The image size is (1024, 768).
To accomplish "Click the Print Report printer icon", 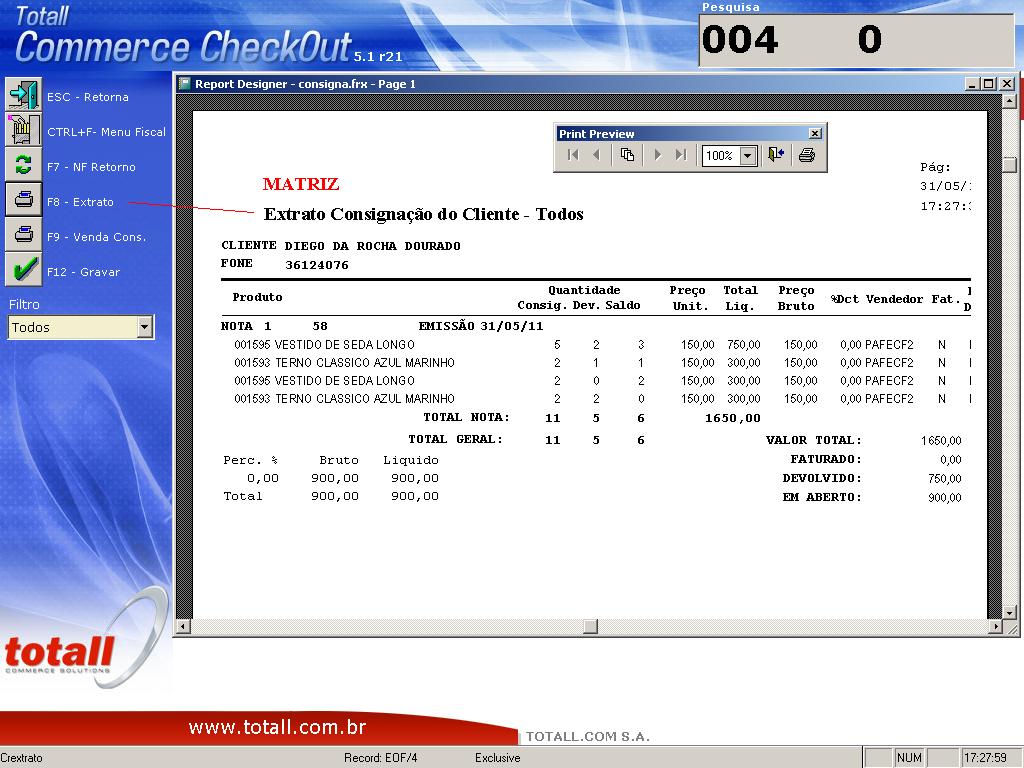I will click(807, 155).
